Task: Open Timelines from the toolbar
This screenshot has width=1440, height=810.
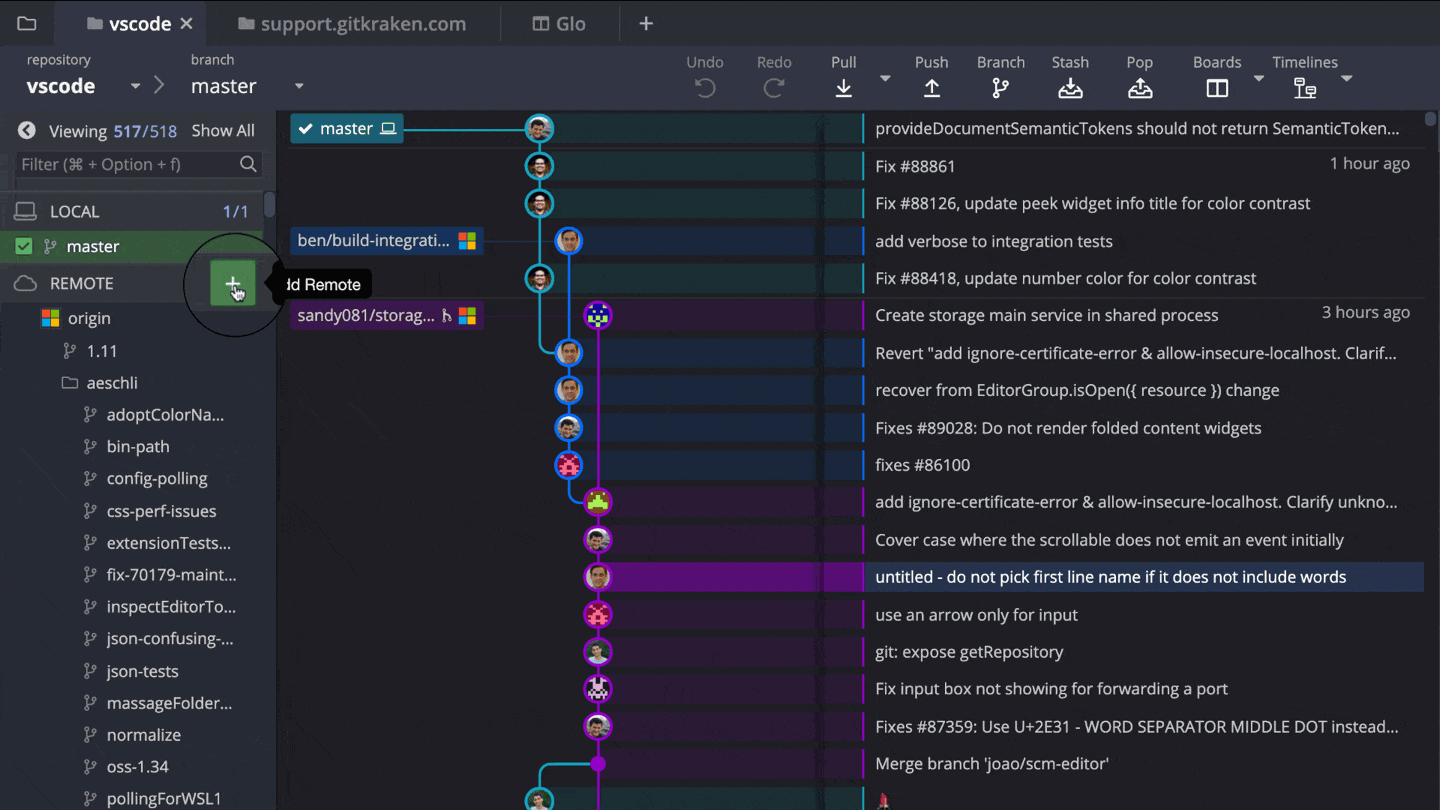Action: point(1305,88)
